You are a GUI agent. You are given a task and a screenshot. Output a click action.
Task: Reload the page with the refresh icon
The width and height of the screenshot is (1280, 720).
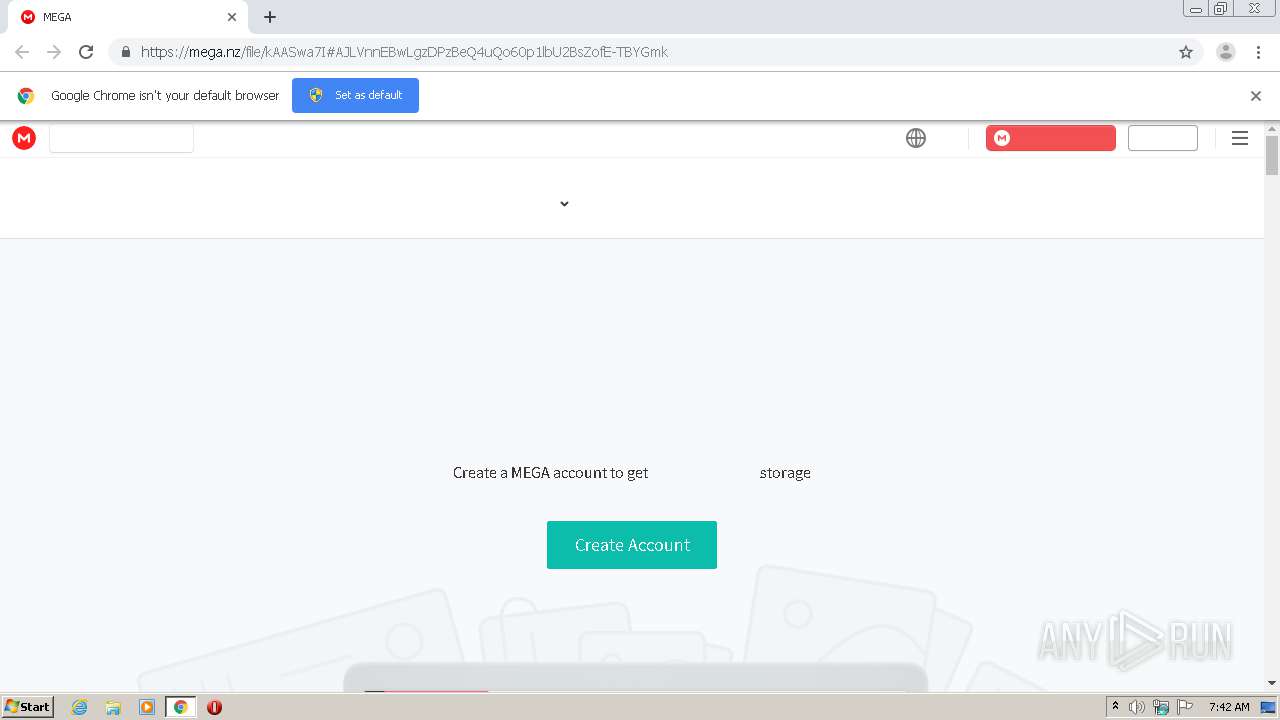(86, 52)
